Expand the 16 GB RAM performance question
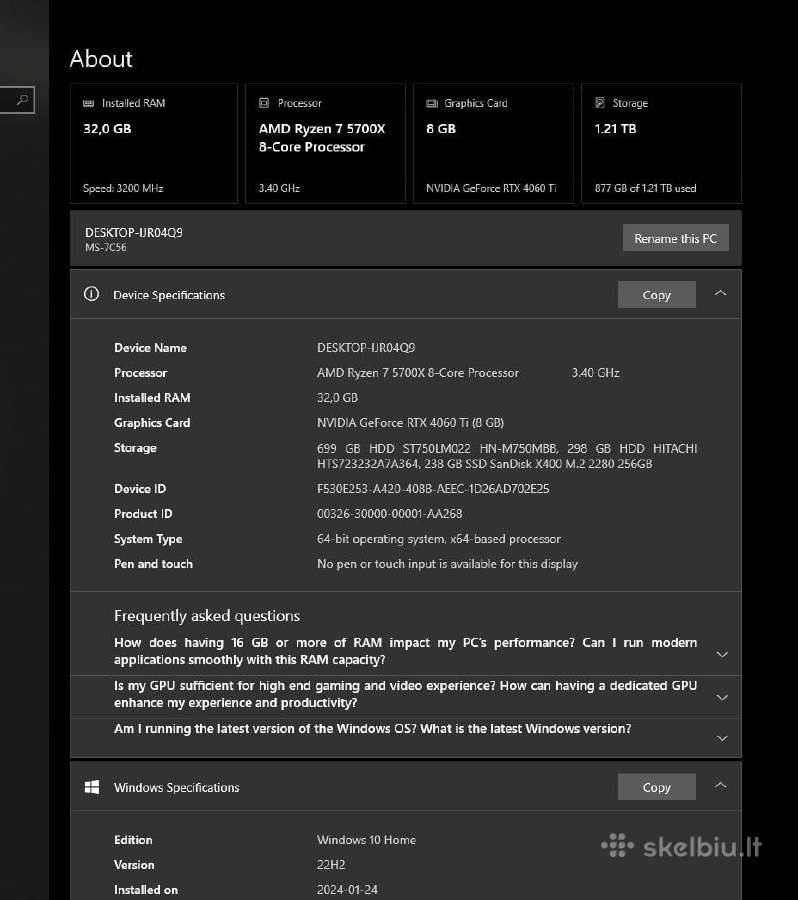 click(x=722, y=654)
